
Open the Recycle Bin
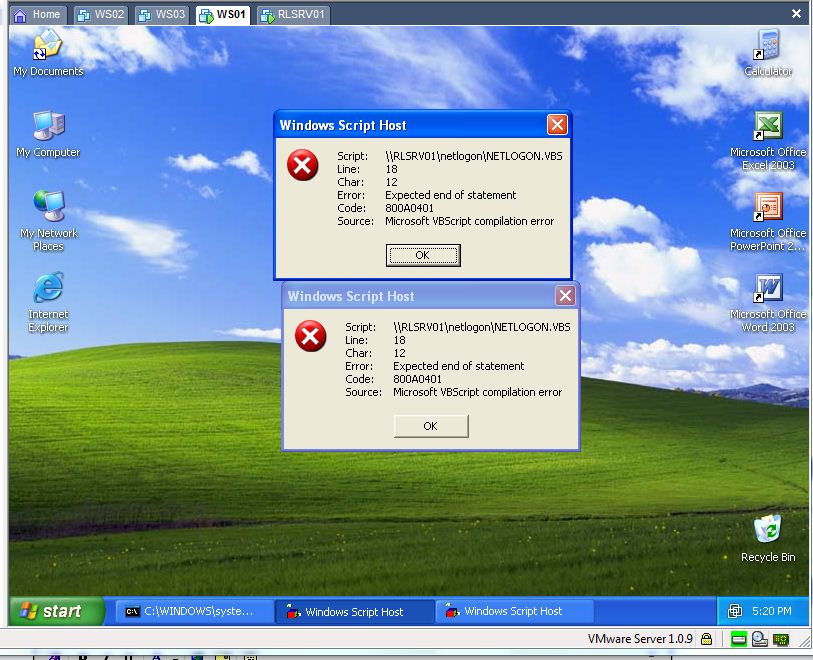(768, 539)
